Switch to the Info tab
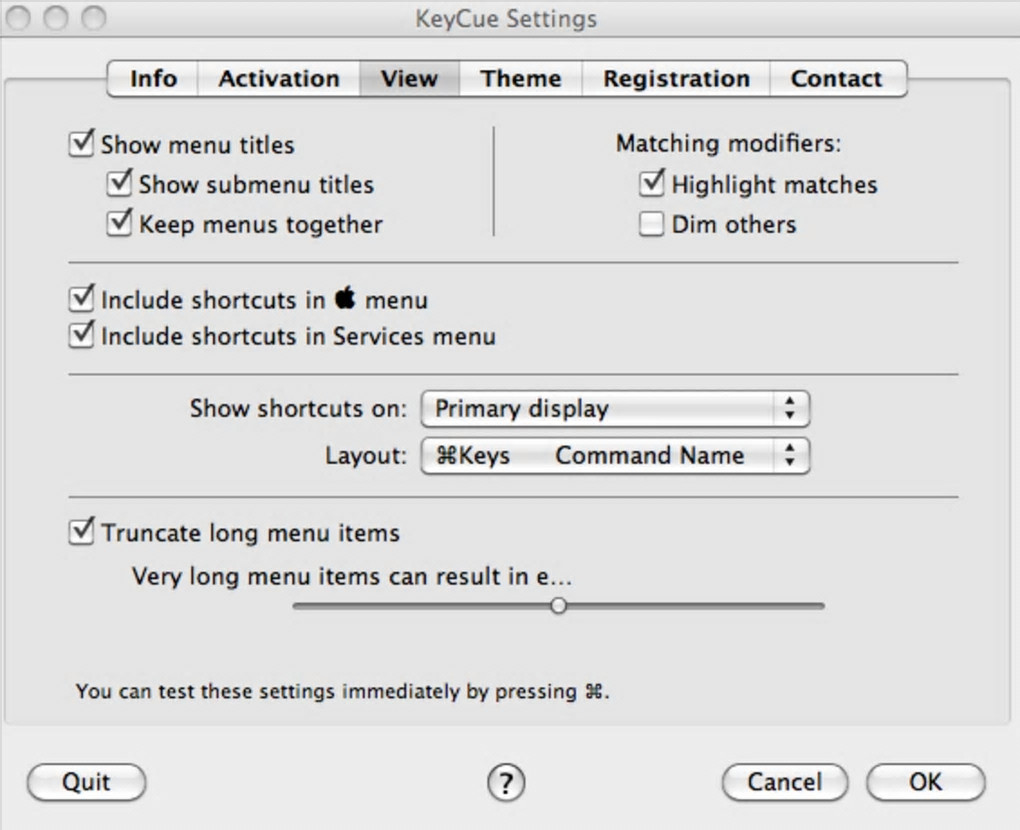This screenshot has width=1020, height=830. coord(153,79)
